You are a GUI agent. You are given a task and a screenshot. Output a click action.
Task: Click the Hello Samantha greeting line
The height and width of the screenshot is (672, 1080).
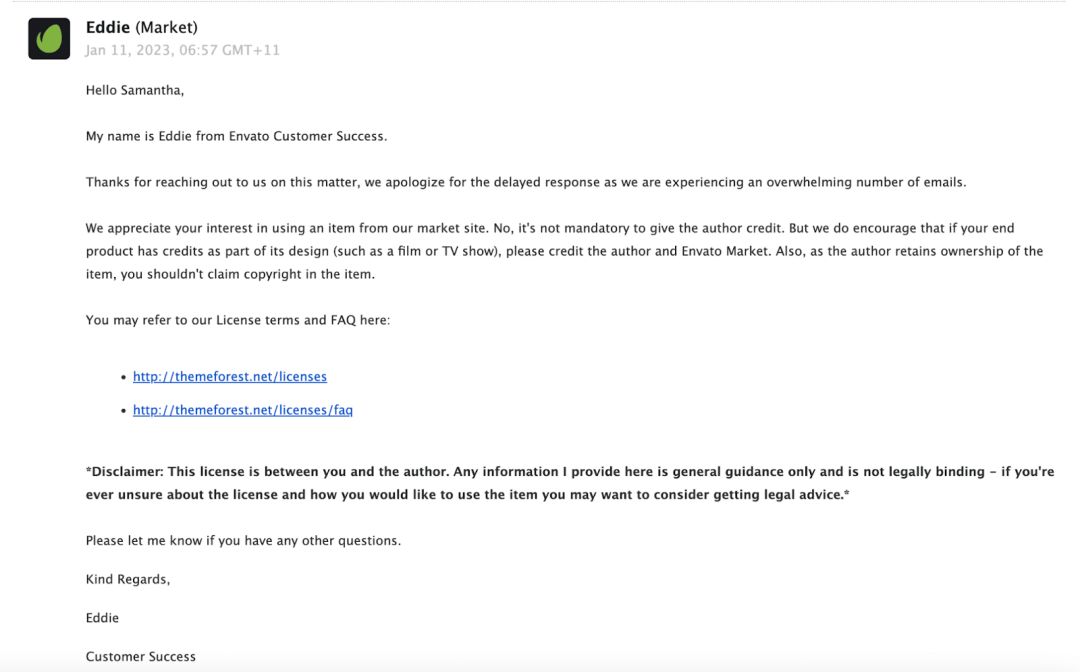coord(134,90)
